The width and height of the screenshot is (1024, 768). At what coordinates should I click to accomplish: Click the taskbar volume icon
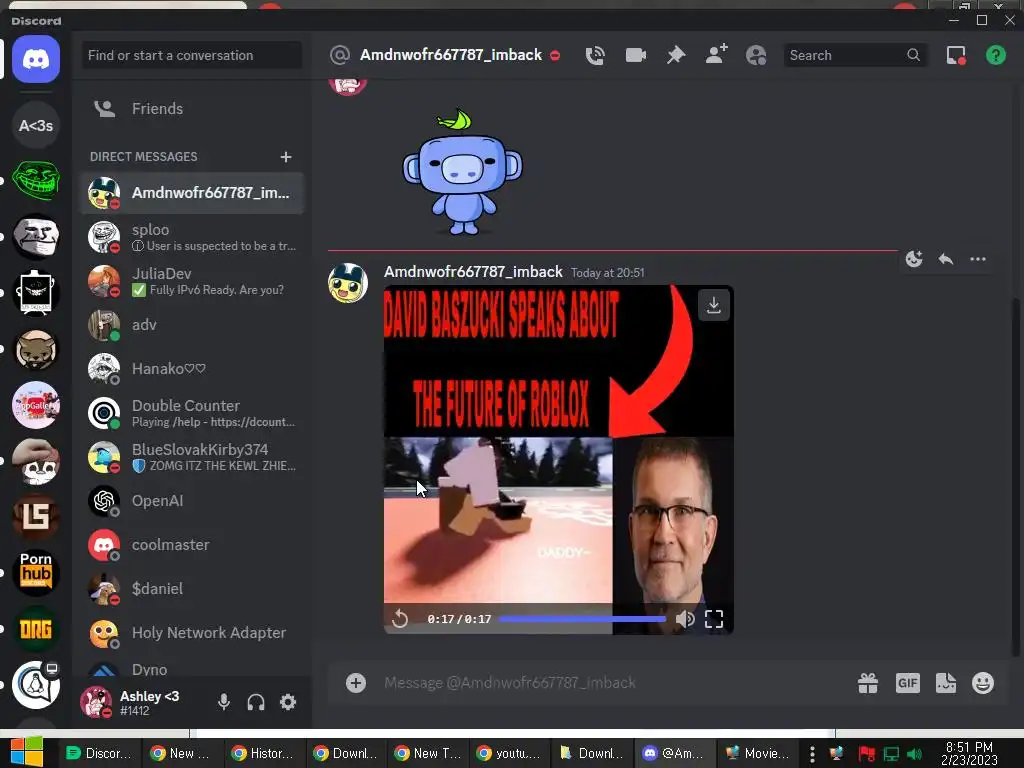(914, 754)
